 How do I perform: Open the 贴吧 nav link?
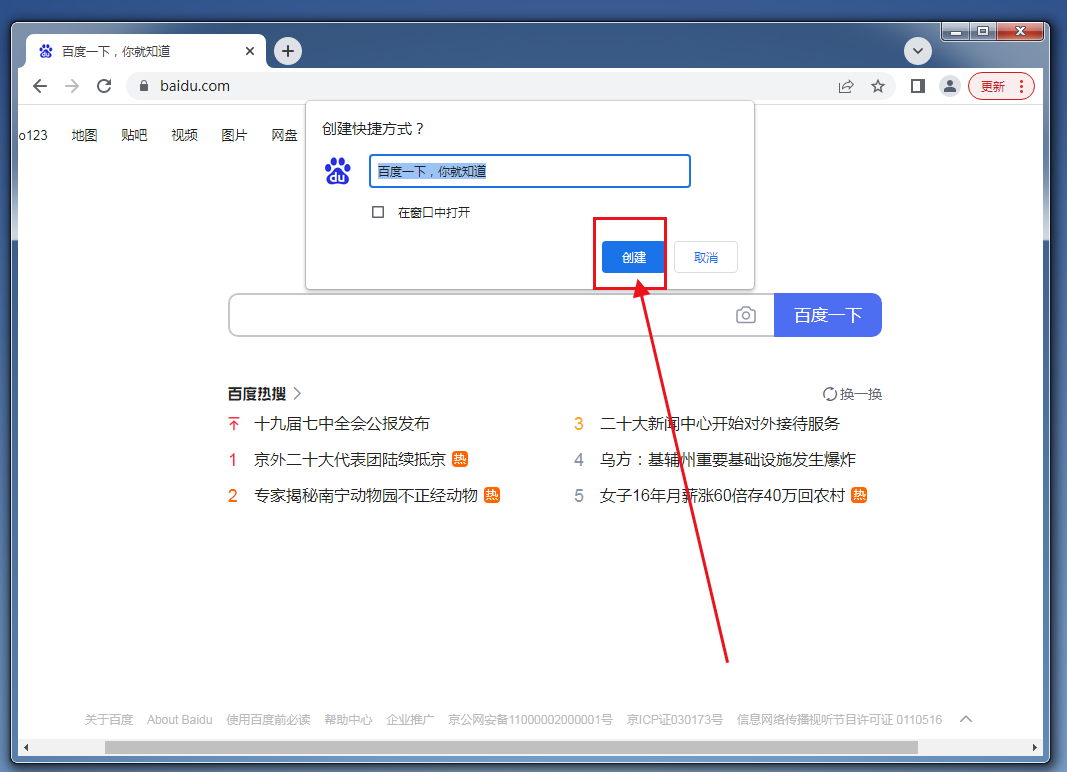(134, 135)
